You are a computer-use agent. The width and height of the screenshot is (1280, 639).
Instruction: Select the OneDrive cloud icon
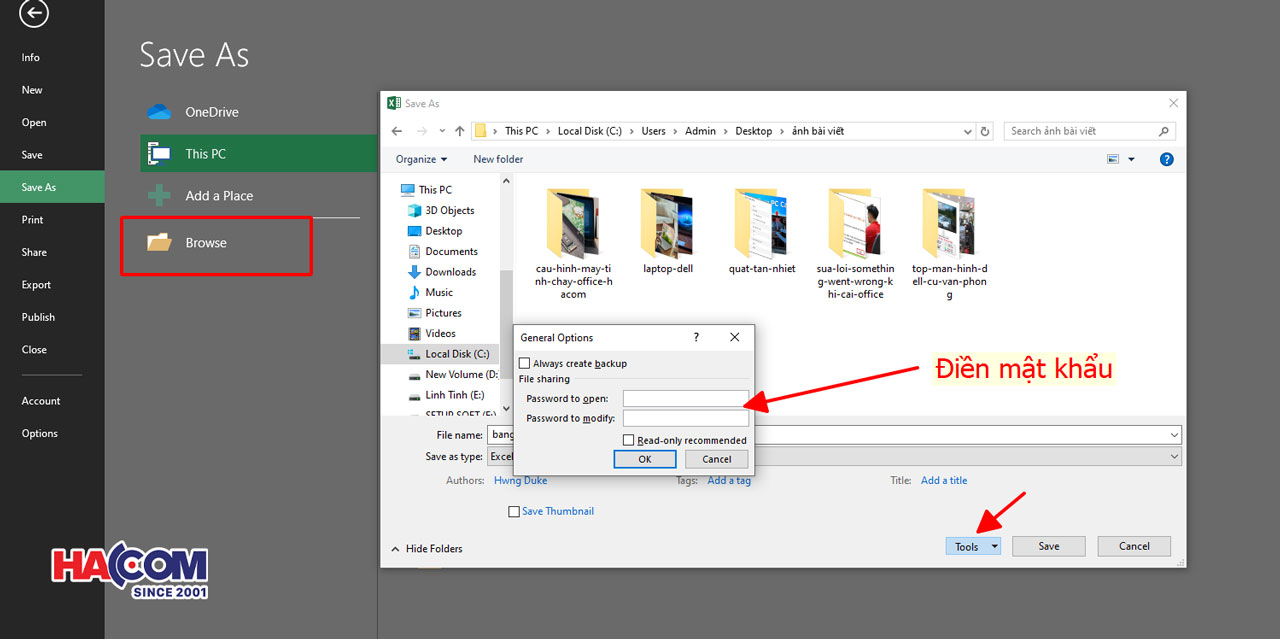(159, 111)
